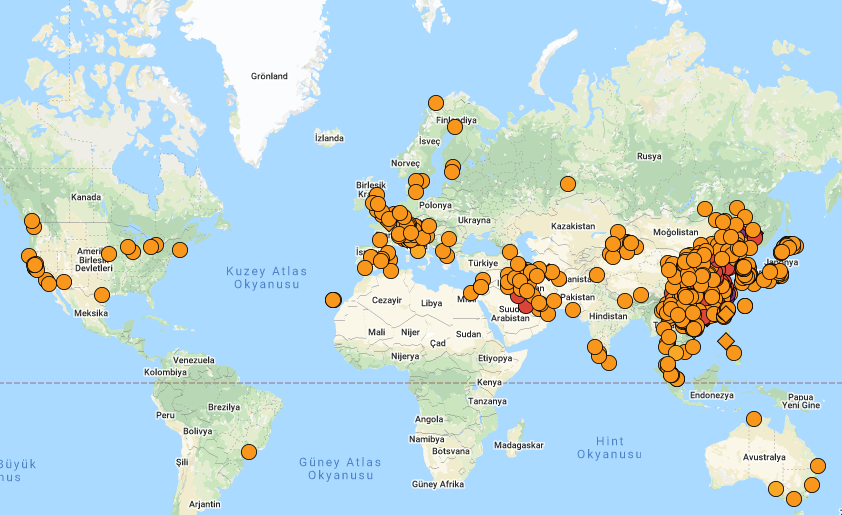The height and width of the screenshot is (515, 842).
Task: Click the Grönland map label
Action: pyautogui.click(x=269, y=76)
